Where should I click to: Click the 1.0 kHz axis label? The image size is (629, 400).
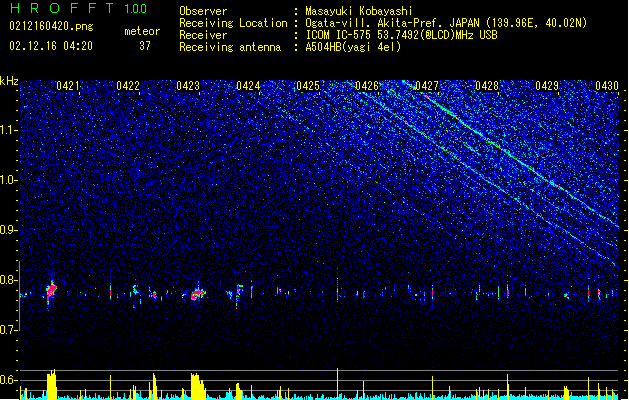(x=9, y=180)
